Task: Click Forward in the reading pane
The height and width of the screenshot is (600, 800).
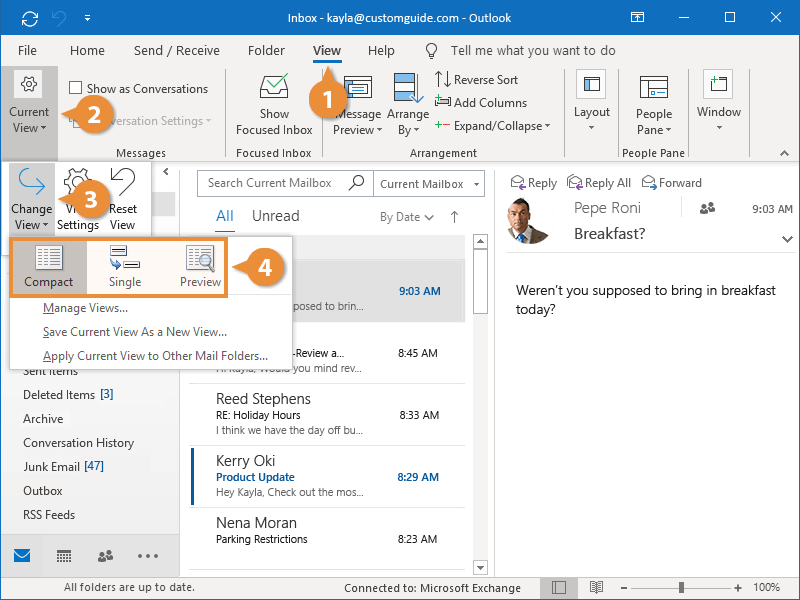Action: (x=671, y=183)
